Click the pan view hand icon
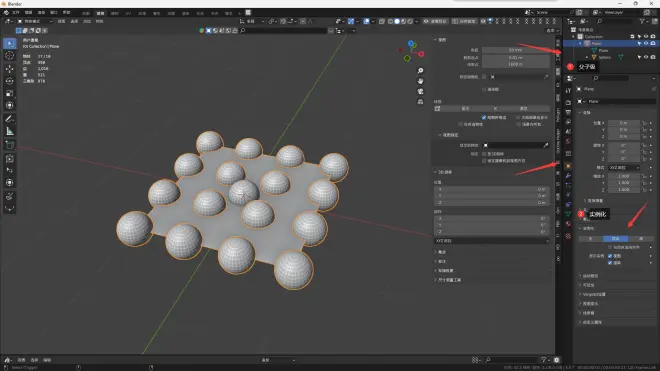The image size is (660, 371). click(420, 81)
